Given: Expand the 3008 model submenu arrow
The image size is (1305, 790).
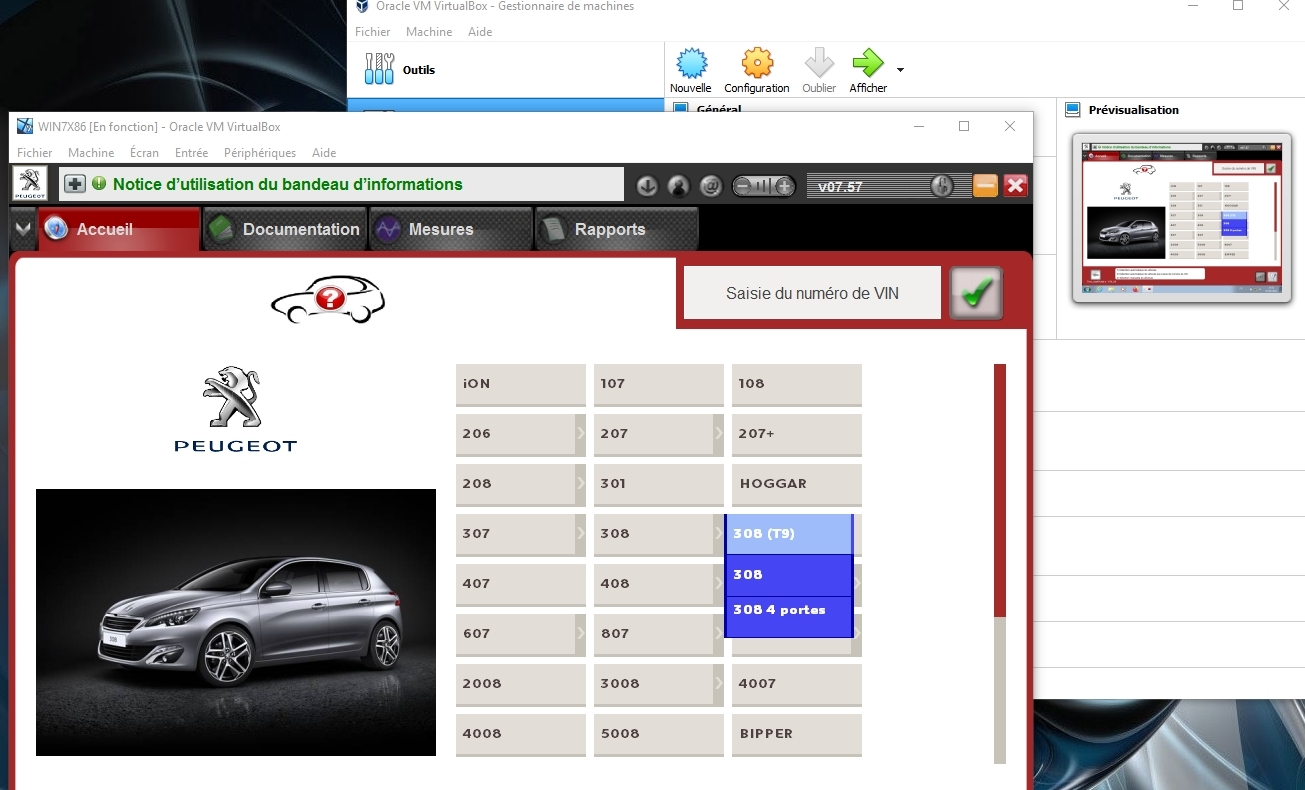Looking at the screenshot, I should [x=718, y=683].
